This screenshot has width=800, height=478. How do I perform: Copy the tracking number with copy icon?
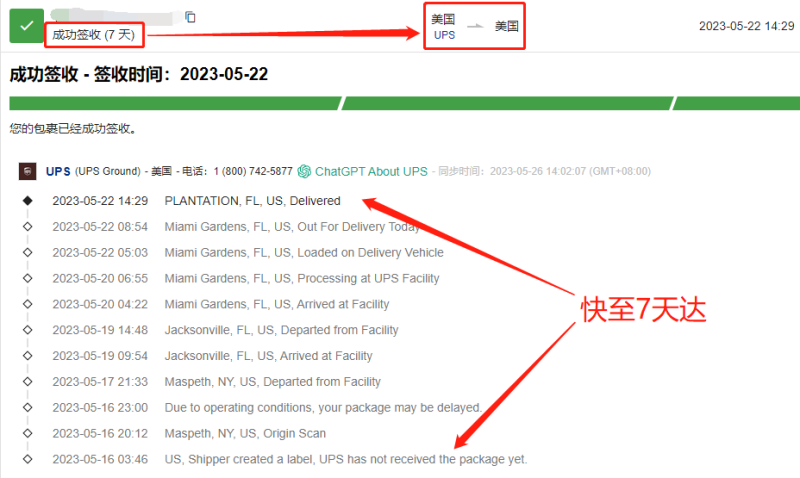(x=190, y=17)
